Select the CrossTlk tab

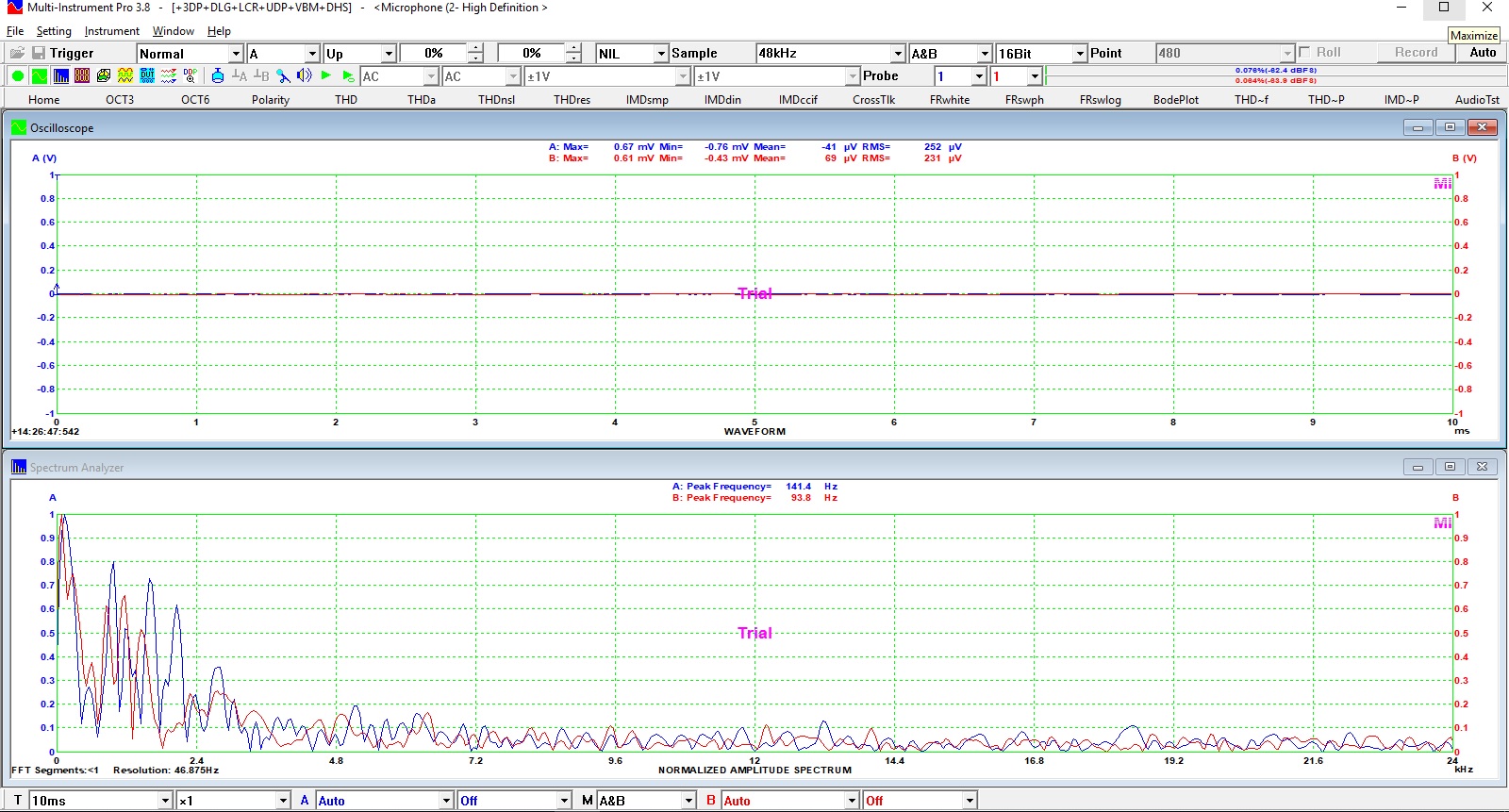[x=874, y=100]
